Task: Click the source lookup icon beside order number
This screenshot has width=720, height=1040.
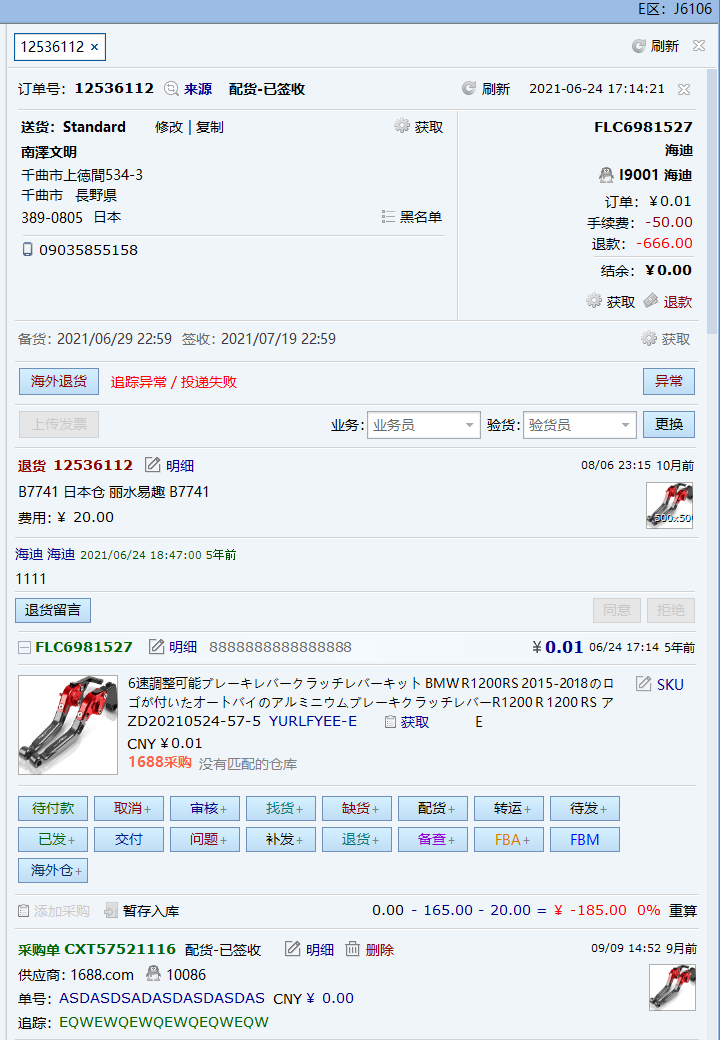Action: pyautogui.click(x=171, y=89)
